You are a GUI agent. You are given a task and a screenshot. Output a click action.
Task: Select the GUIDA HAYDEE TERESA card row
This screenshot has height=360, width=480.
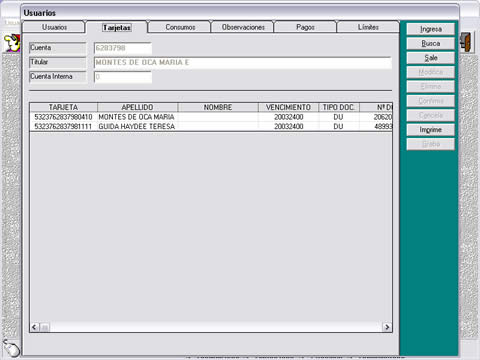pos(211,126)
